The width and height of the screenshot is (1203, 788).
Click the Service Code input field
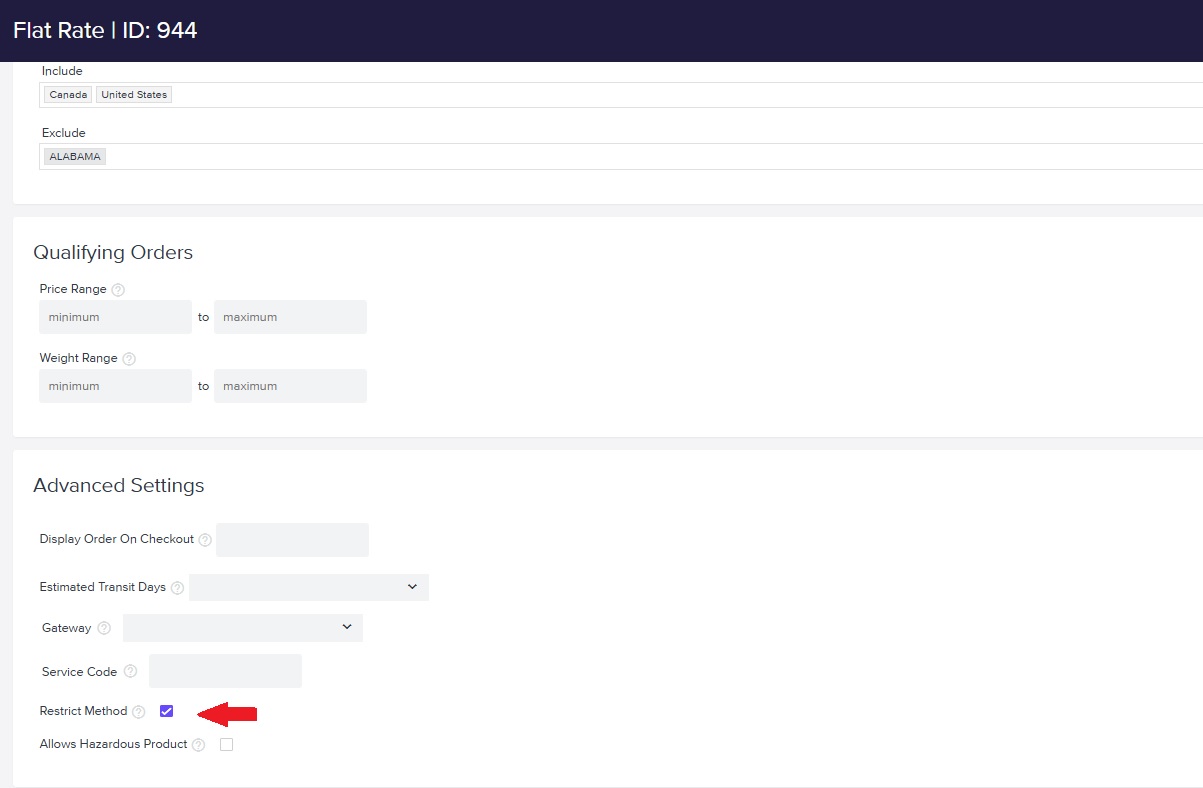[225, 670]
